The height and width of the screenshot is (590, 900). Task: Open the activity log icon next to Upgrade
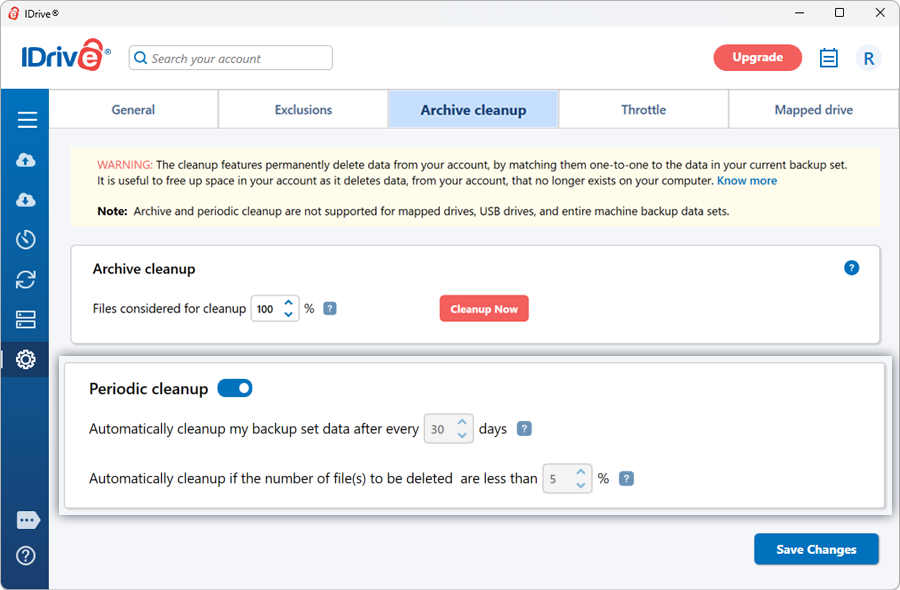[x=828, y=58]
